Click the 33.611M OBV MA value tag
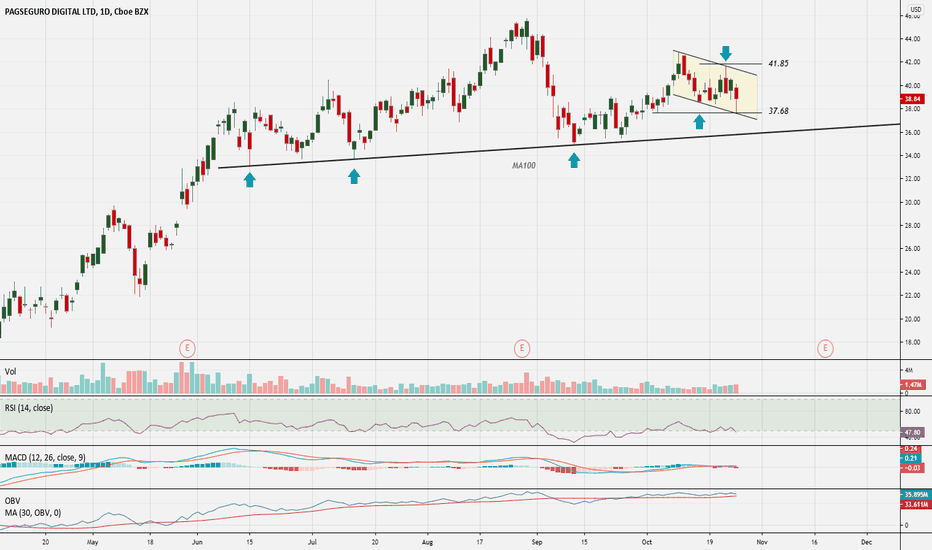 click(x=916, y=504)
